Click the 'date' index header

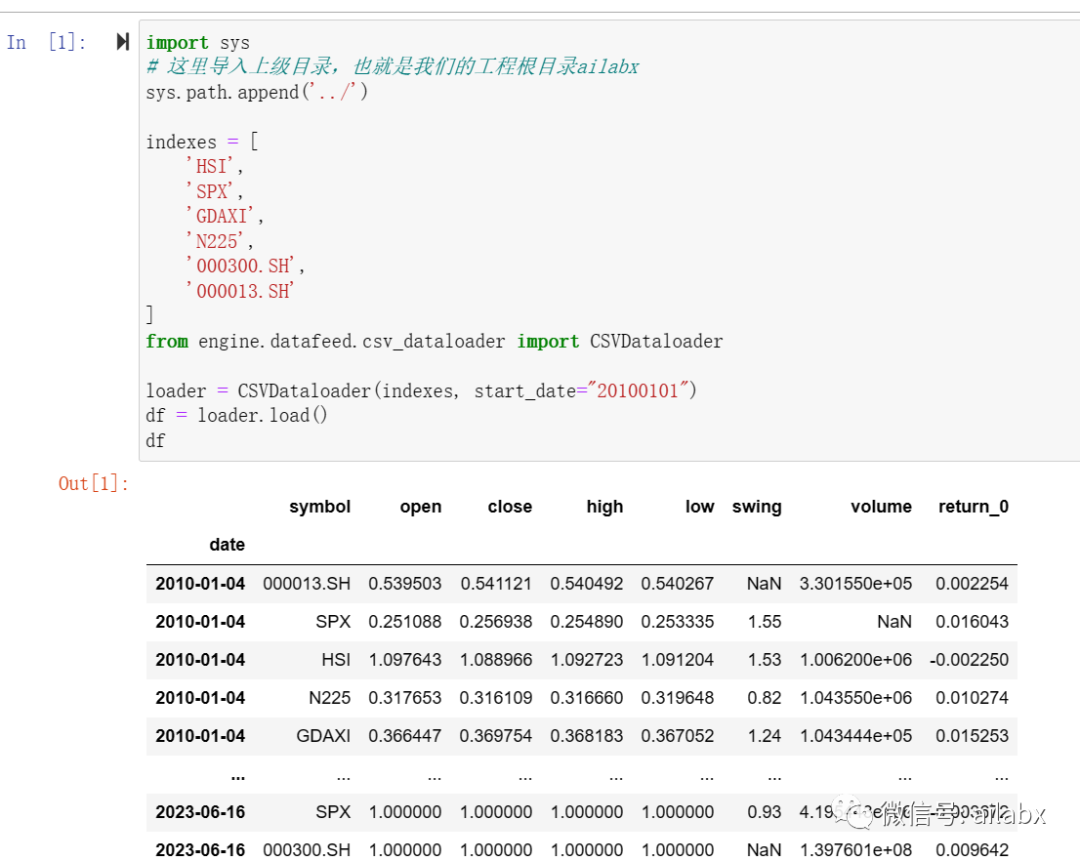tap(227, 545)
